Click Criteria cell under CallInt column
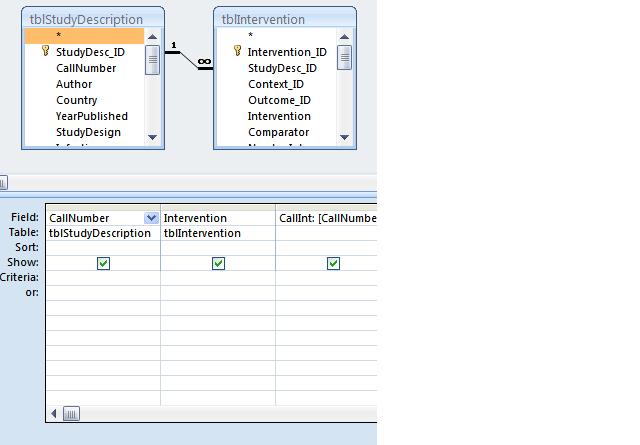 coord(327,278)
